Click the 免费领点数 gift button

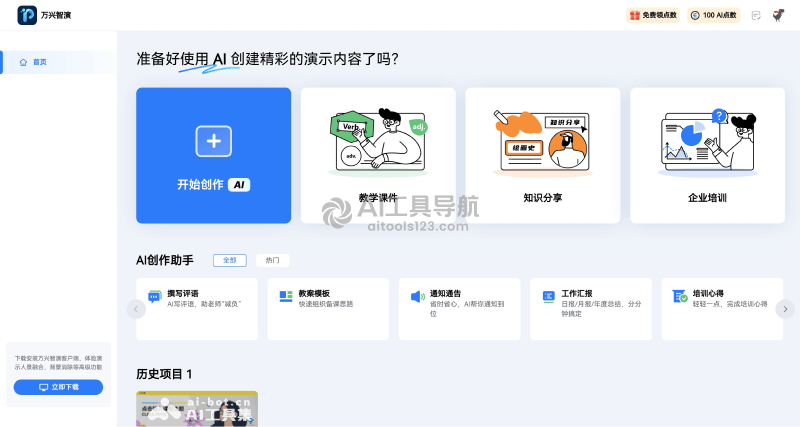click(x=653, y=15)
